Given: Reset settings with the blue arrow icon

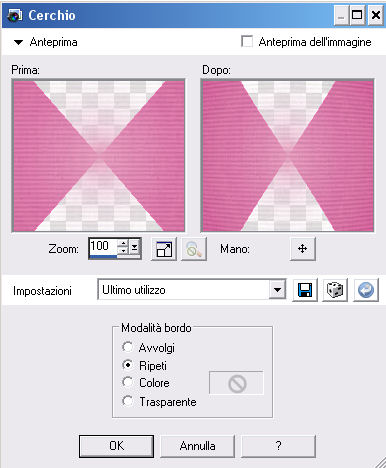Looking at the screenshot, I should coord(366,290).
